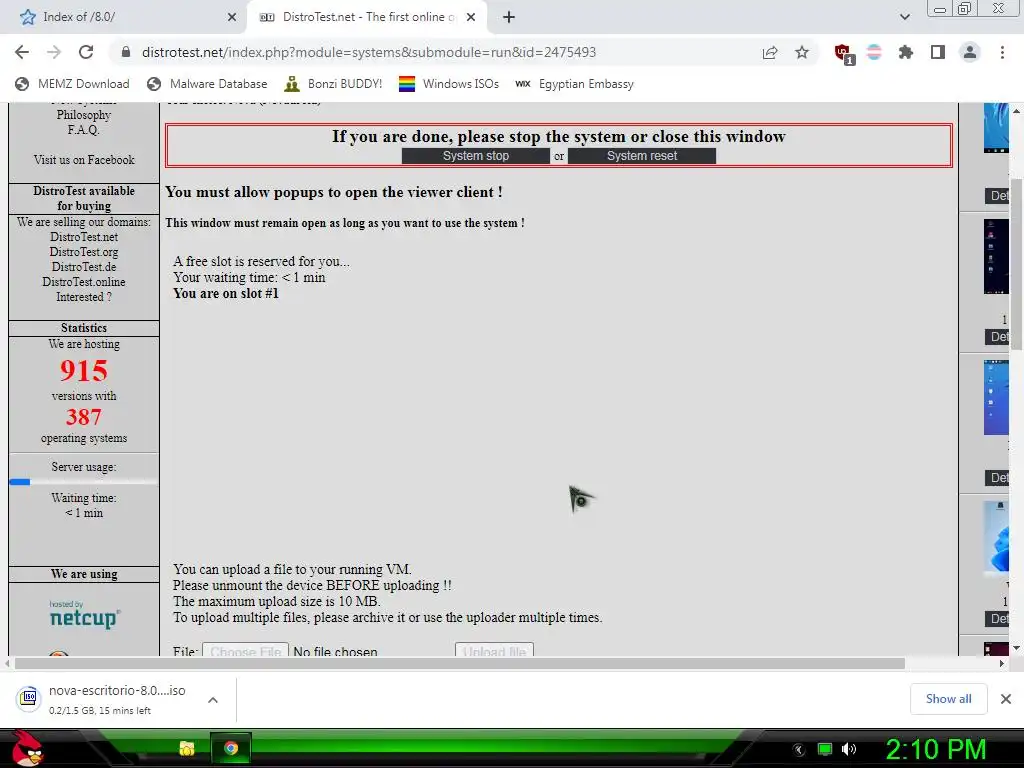Click the striped flag extension icon
1024x768 pixels.
(x=874, y=52)
